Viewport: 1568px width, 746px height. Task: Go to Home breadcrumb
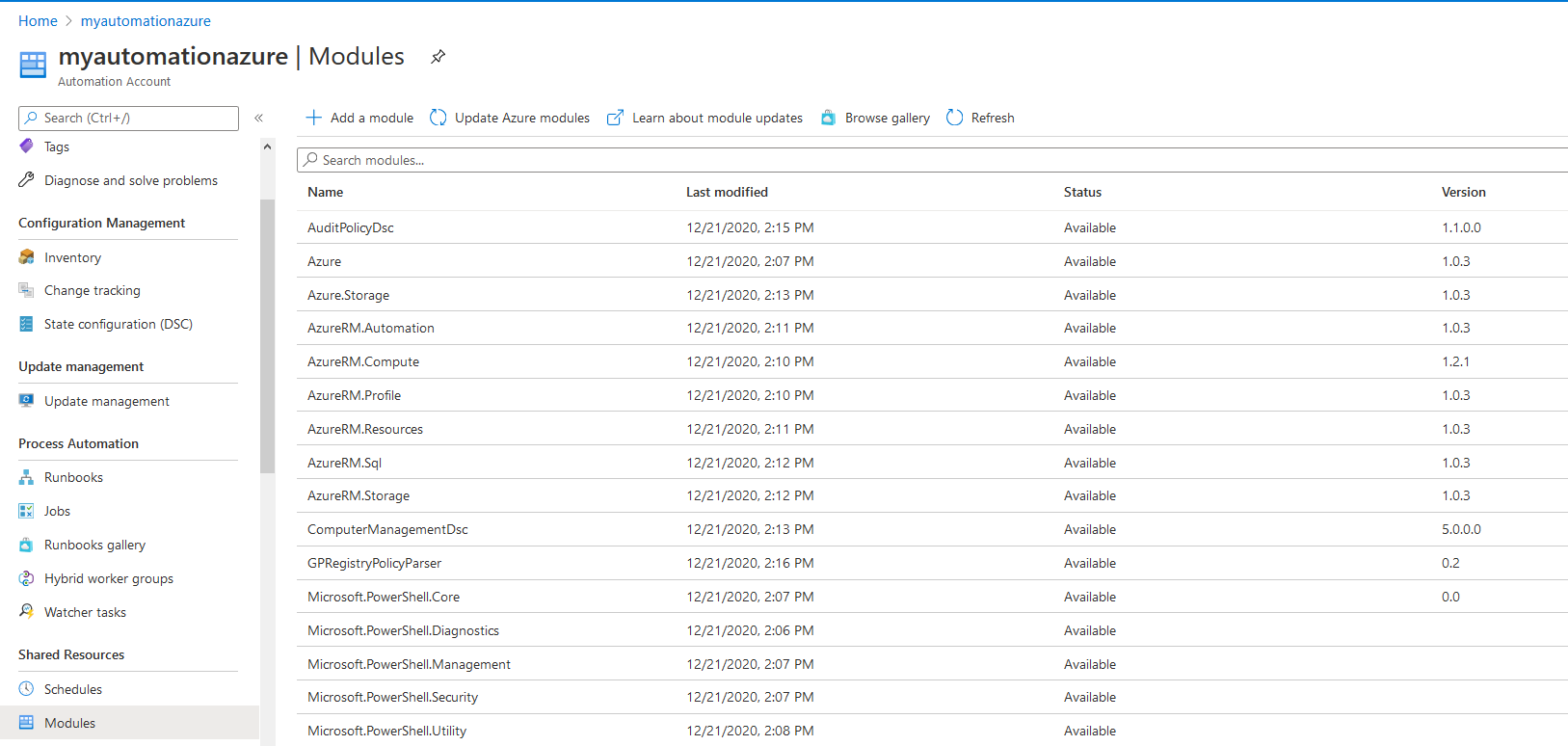pos(38,21)
